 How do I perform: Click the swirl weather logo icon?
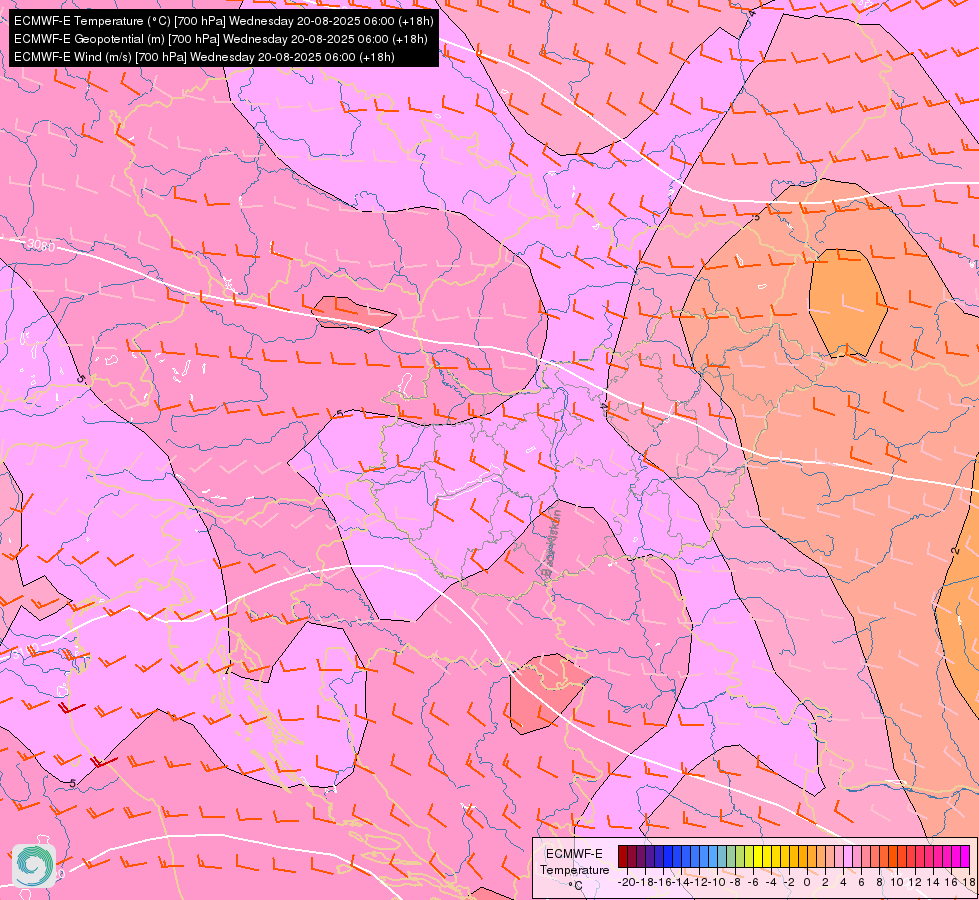click(x=34, y=866)
